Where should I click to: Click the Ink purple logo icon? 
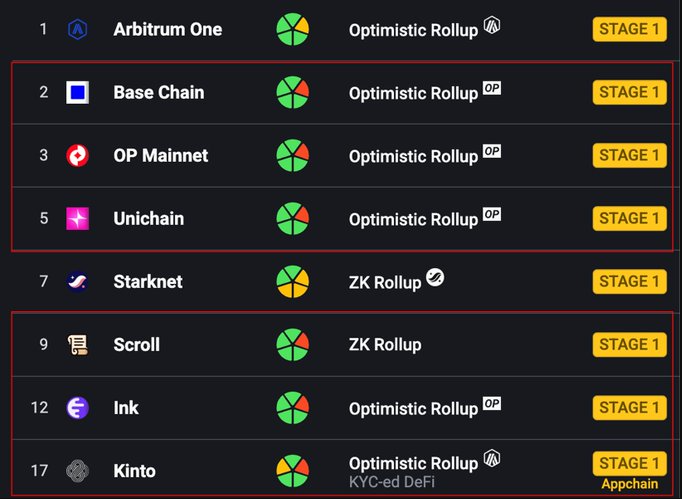77,408
